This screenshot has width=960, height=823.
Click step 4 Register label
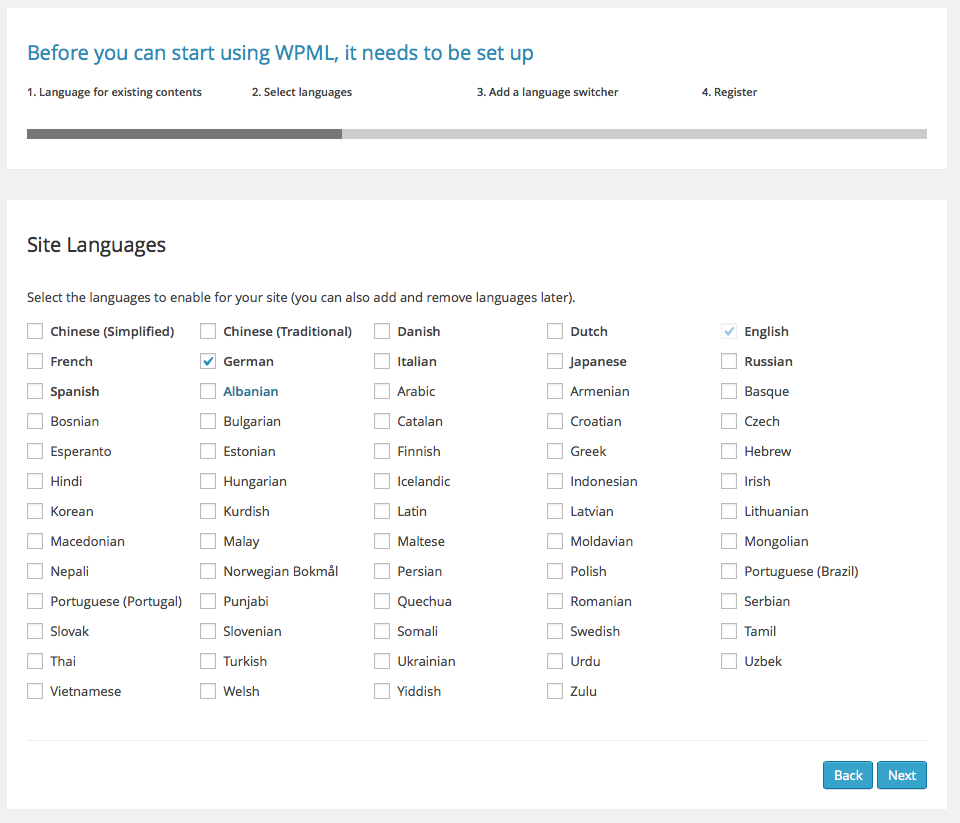pos(729,92)
